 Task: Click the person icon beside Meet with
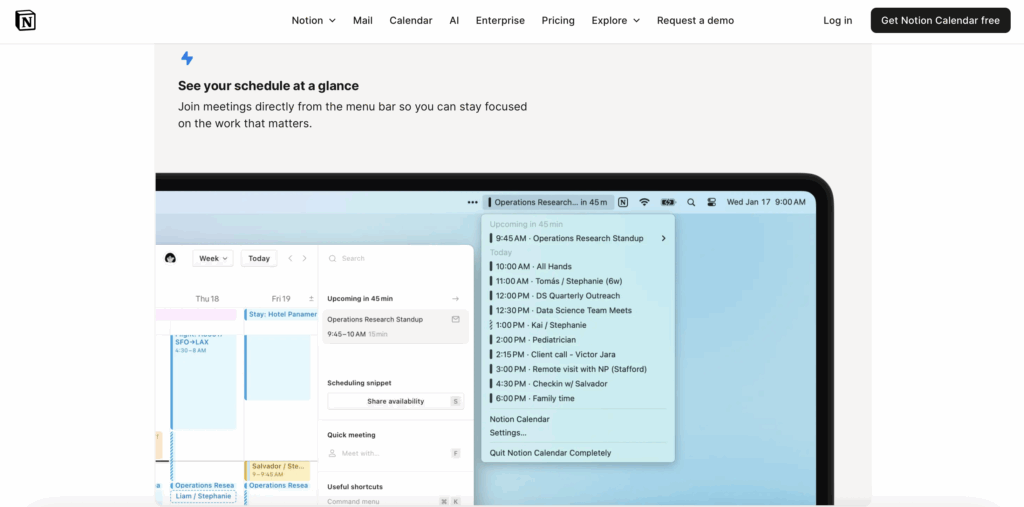(332, 453)
